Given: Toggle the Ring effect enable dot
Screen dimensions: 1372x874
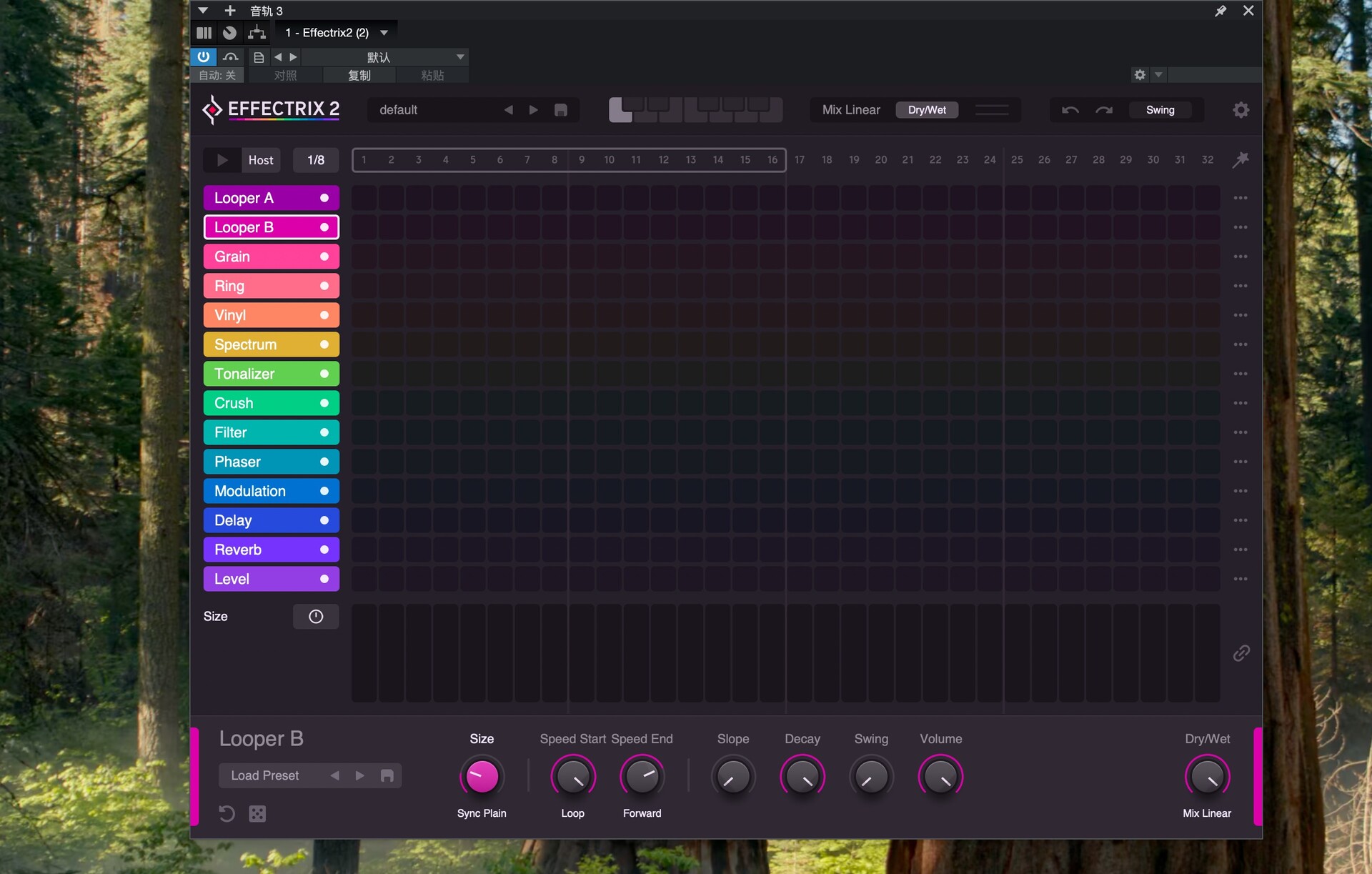Looking at the screenshot, I should pyautogui.click(x=324, y=286).
